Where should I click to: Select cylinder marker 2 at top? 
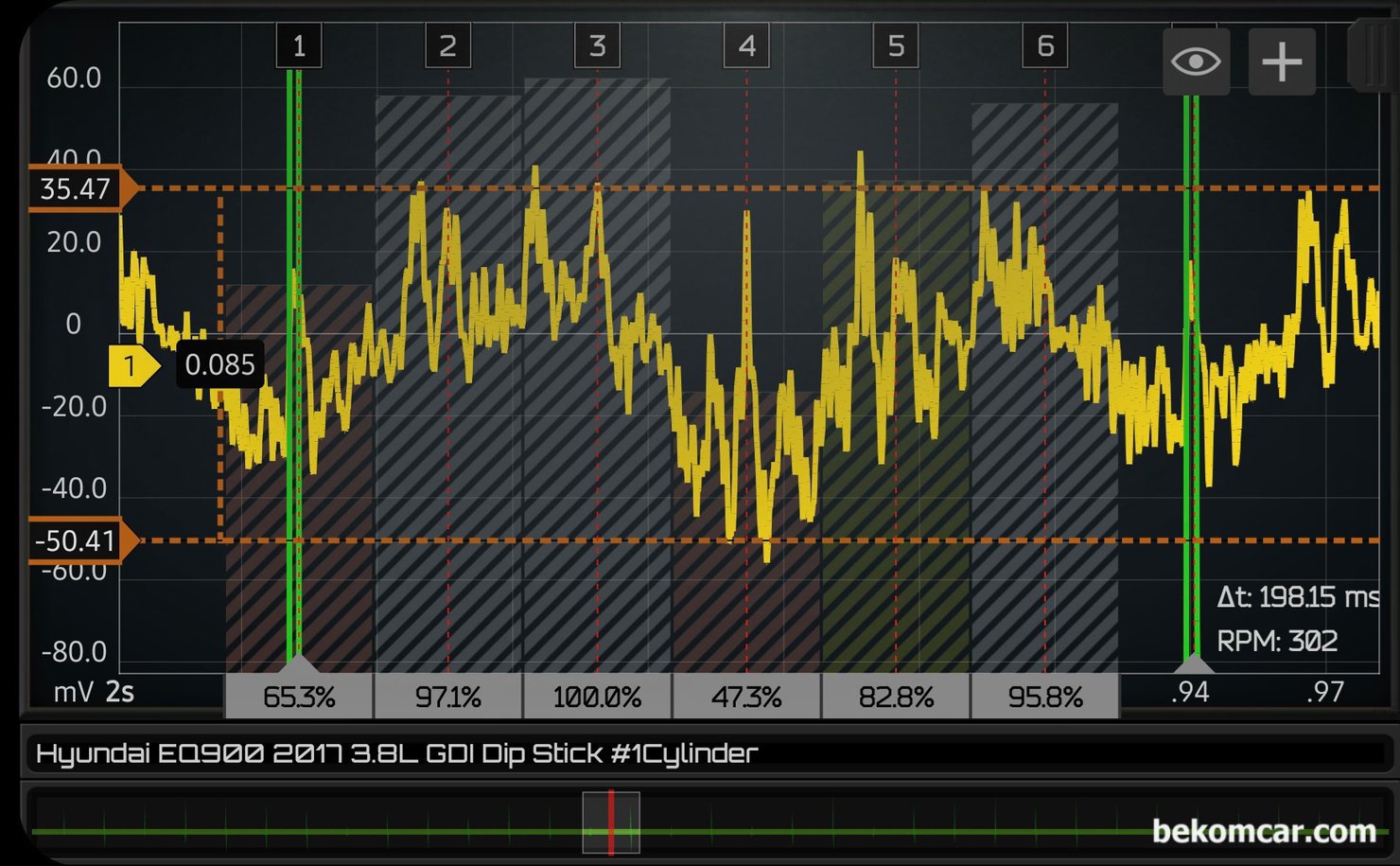[448, 46]
